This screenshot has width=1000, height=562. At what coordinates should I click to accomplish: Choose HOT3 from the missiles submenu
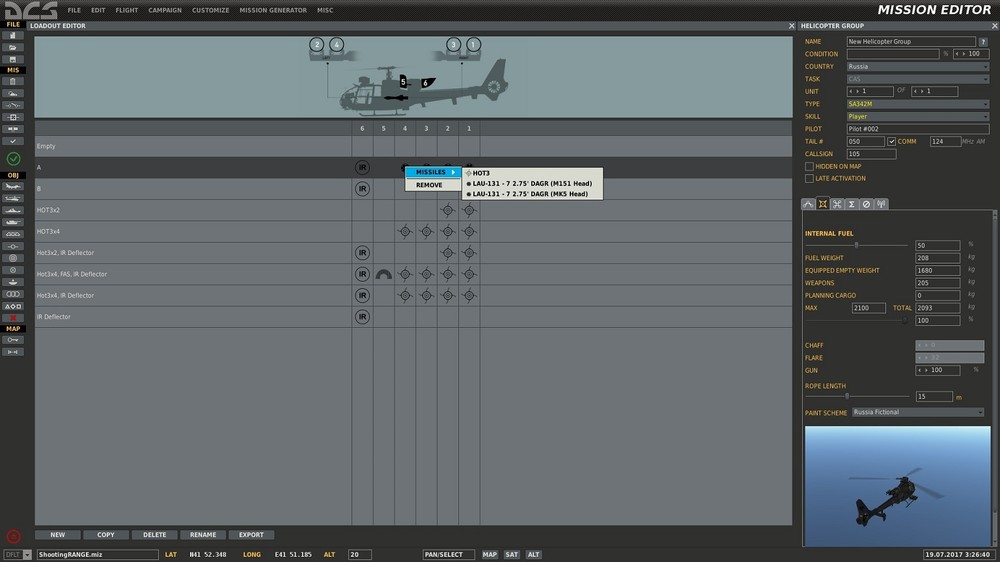pyautogui.click(x=481, y=173)
